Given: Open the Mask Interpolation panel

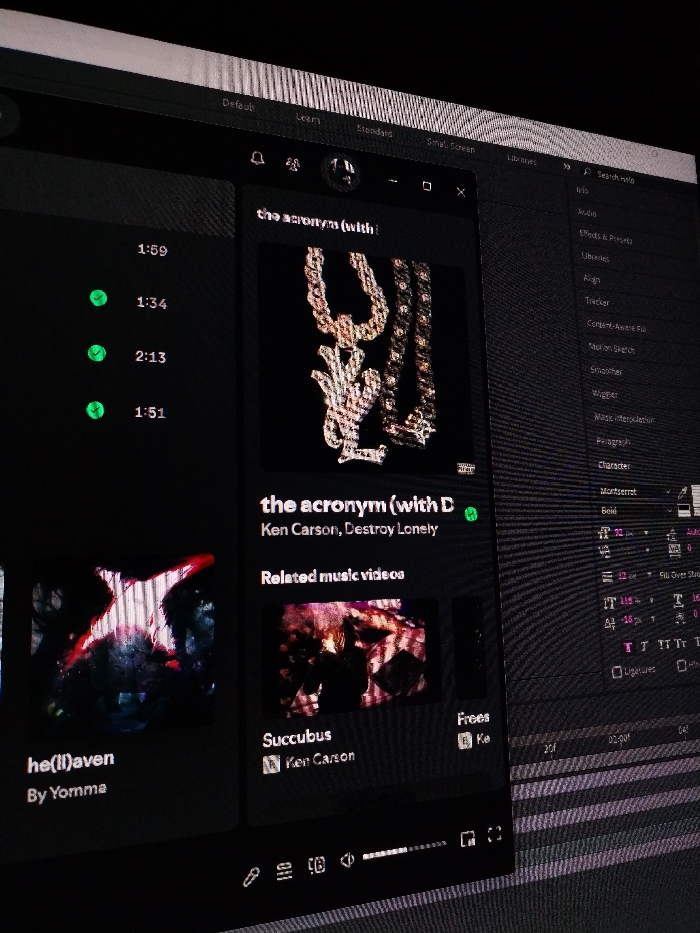Looking at the screenshot, I should [624, 418].
